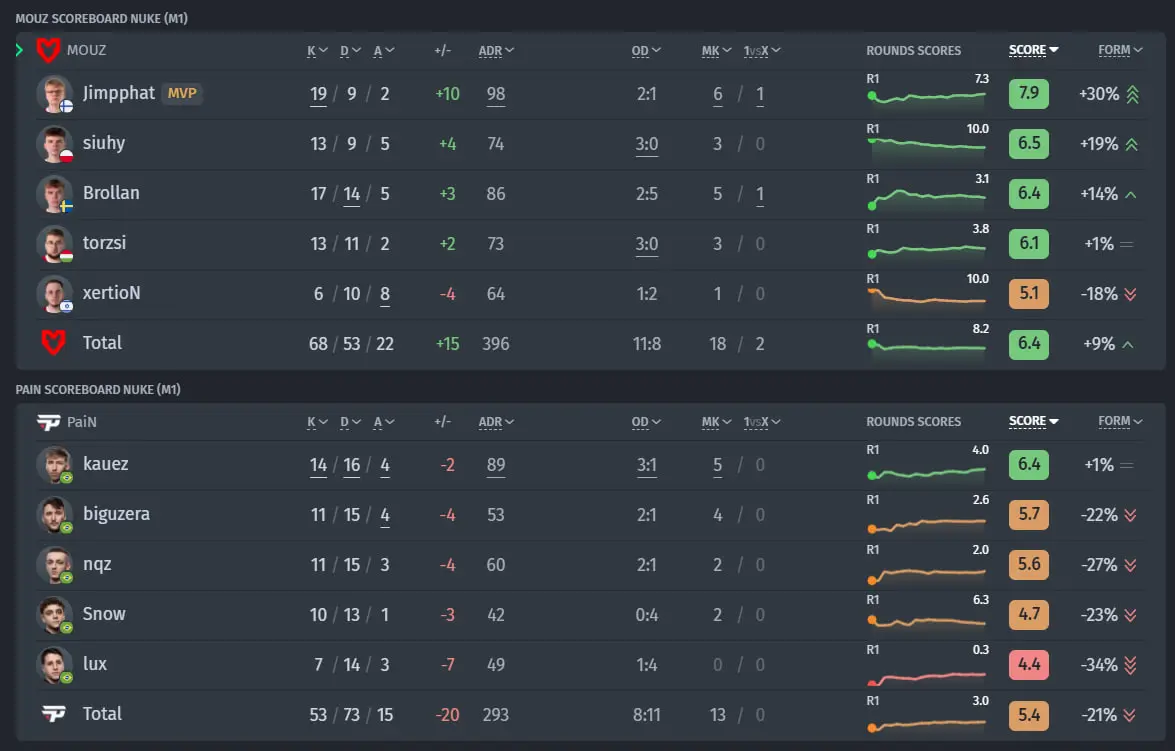Open Jimpphat's player avatar
1175x751 pixels.
[x=55, y=94]
